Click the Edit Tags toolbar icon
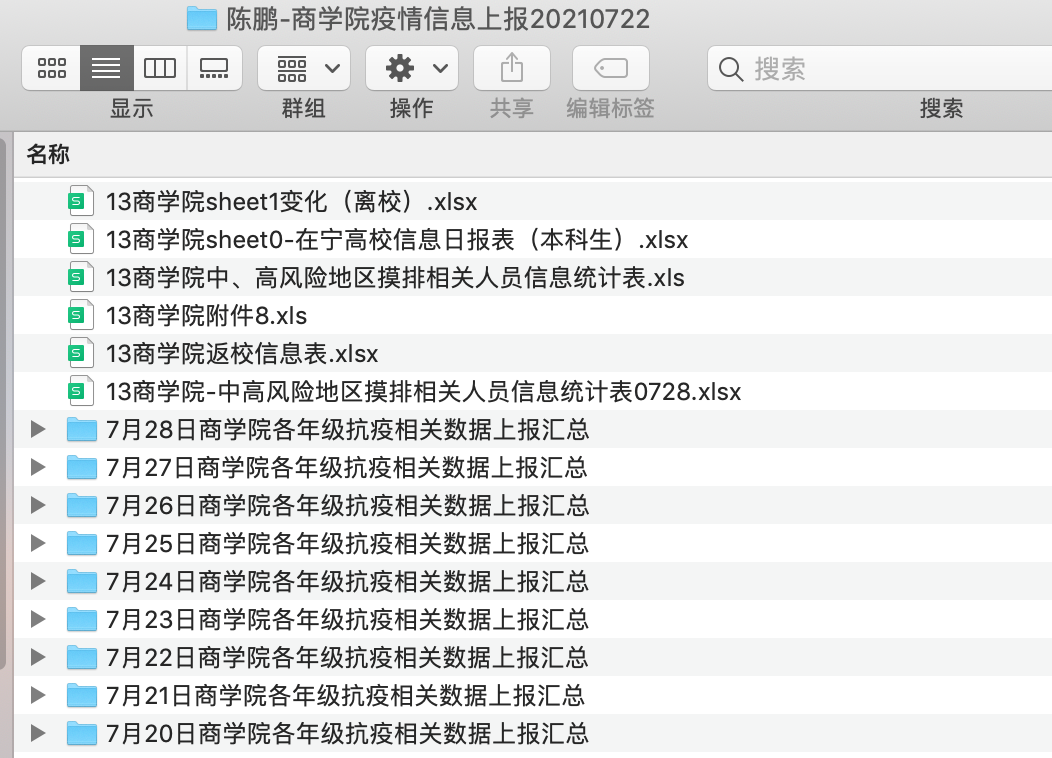Viewport: 1052px width, 758px height. coord(610,68)
